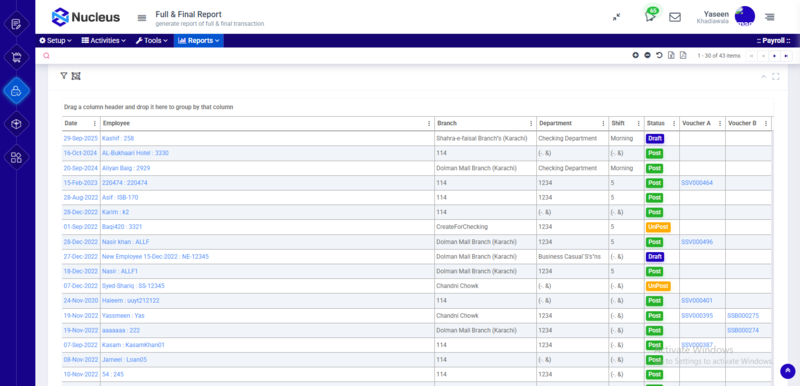Open Status column options menu
This screenshot has height=386, width=800.
[x=673, y=123]
